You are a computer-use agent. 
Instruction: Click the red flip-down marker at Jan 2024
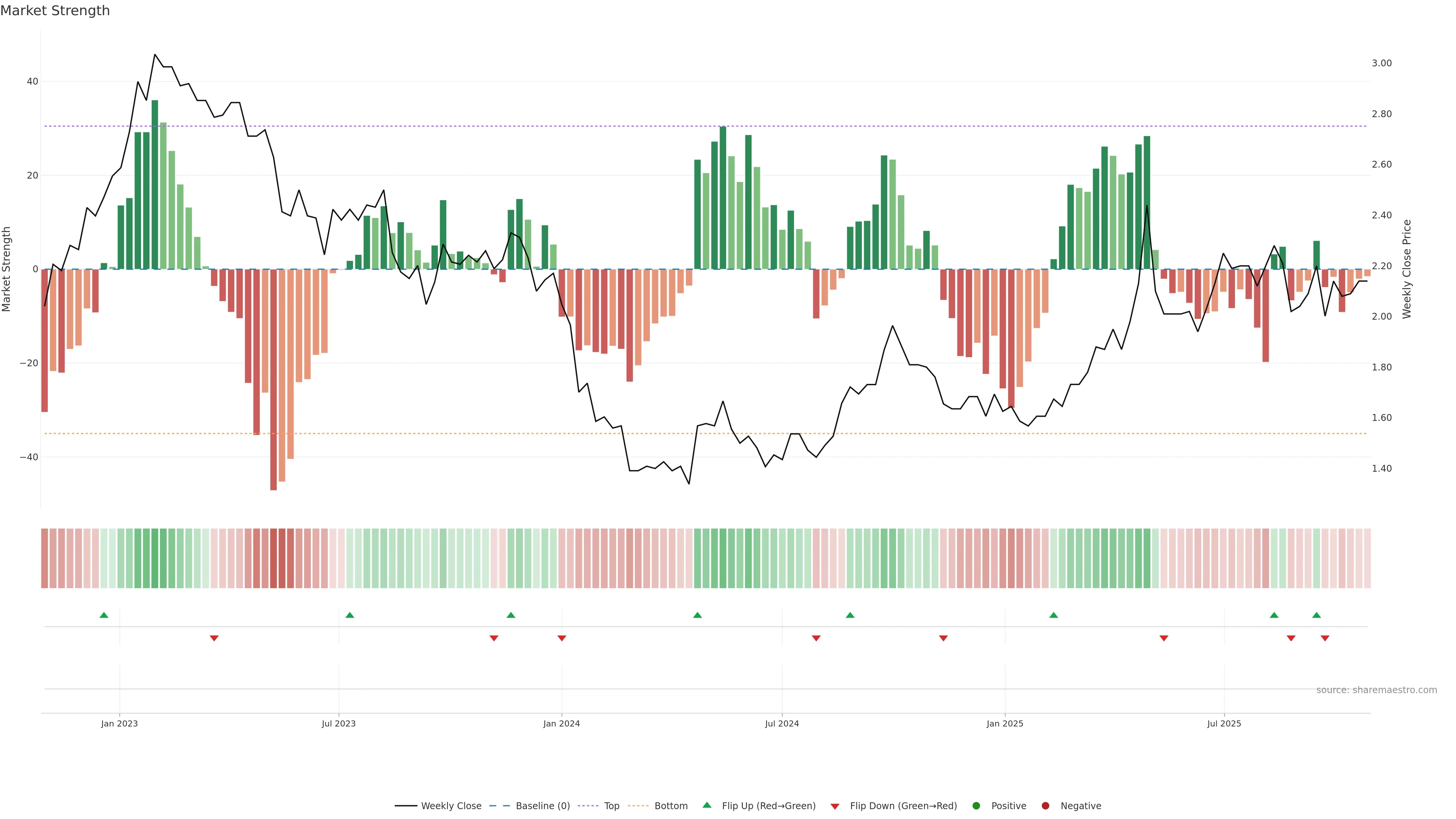point(562,638)
